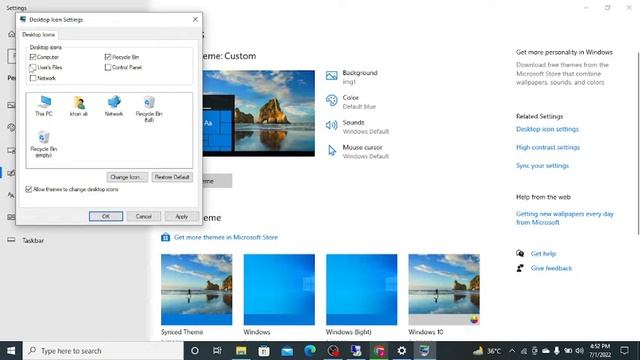Click the current theme preview image
The height and width of the screenshot is (360, 640).
(x=259, y=113)
